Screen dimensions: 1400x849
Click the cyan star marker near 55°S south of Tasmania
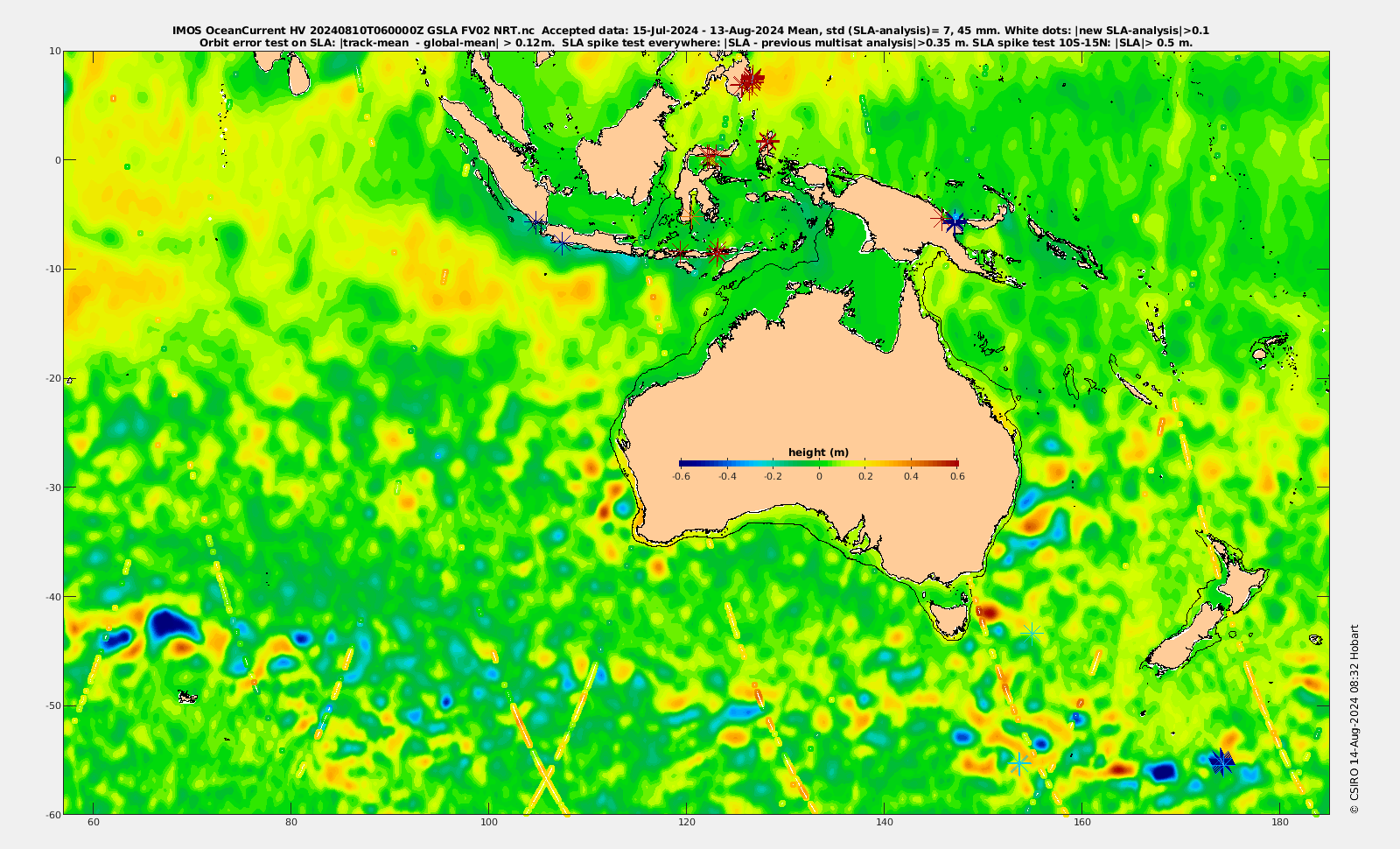click(1019, 763)
